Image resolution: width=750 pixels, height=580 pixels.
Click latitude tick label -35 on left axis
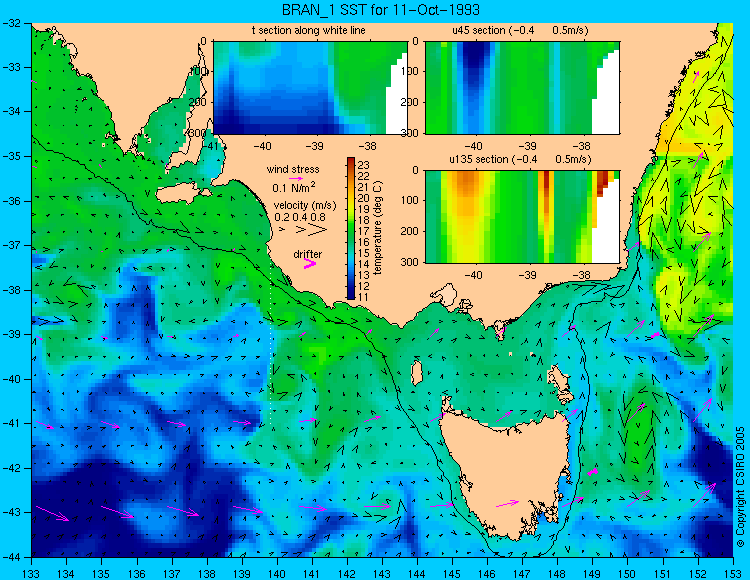11,156
